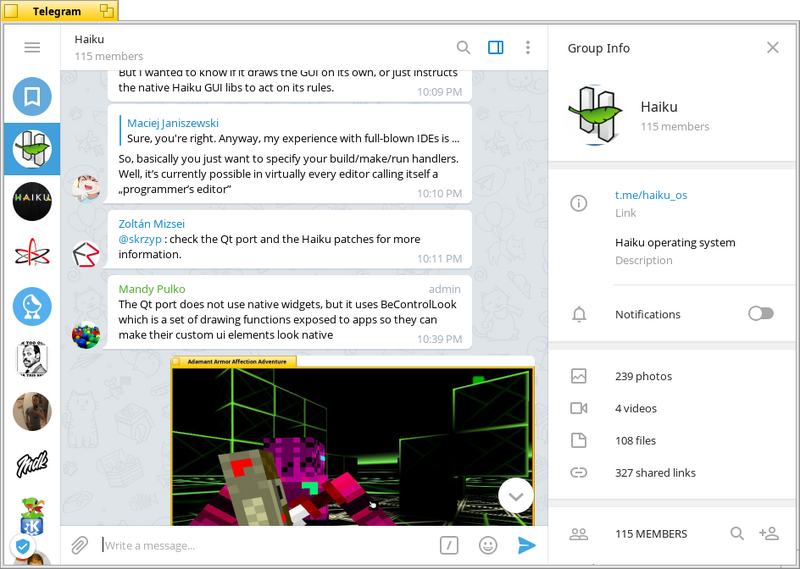Click the 10:39 PM message timestamp

pos(439,339)
